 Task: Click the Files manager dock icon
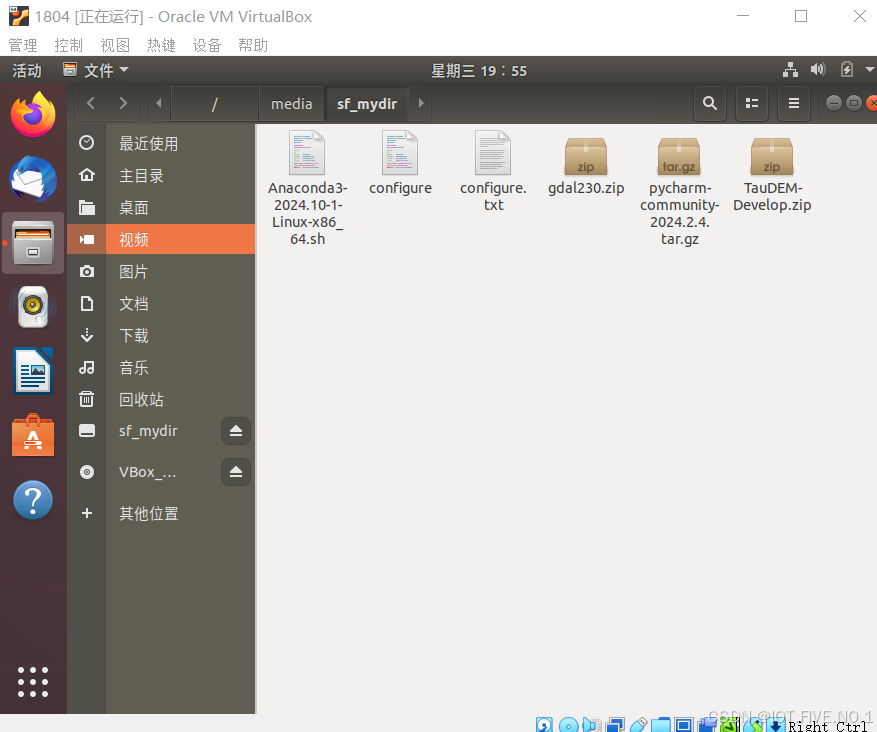(33, 243)
